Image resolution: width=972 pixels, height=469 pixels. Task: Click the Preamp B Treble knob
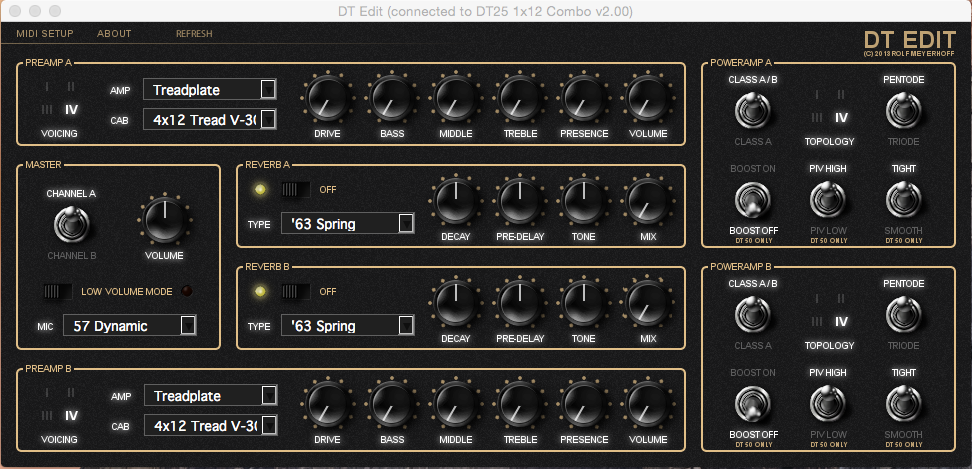coord(520,405)
